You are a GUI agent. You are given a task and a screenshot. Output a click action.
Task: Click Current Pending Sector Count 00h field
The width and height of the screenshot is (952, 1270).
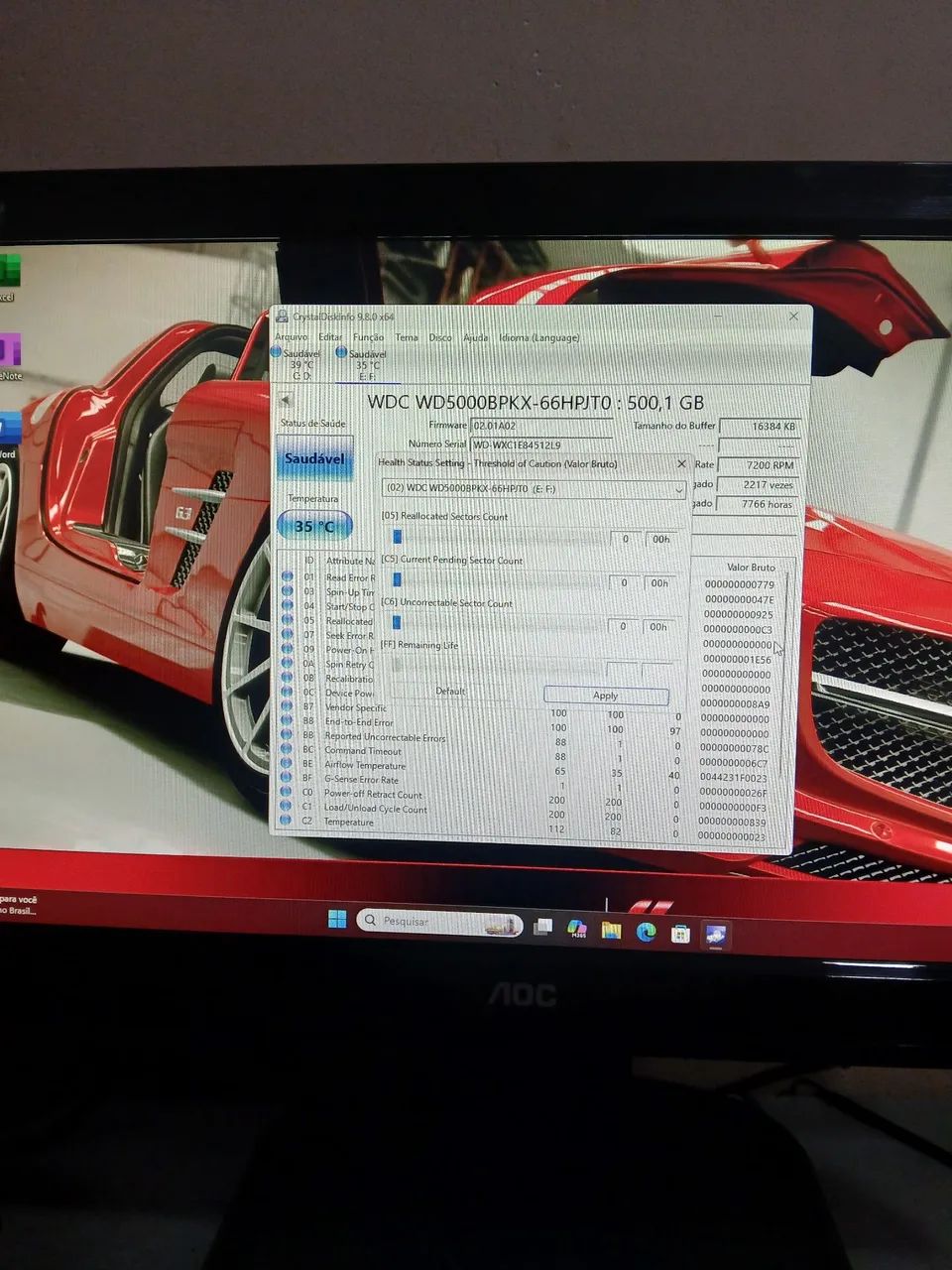click(661, 583)
